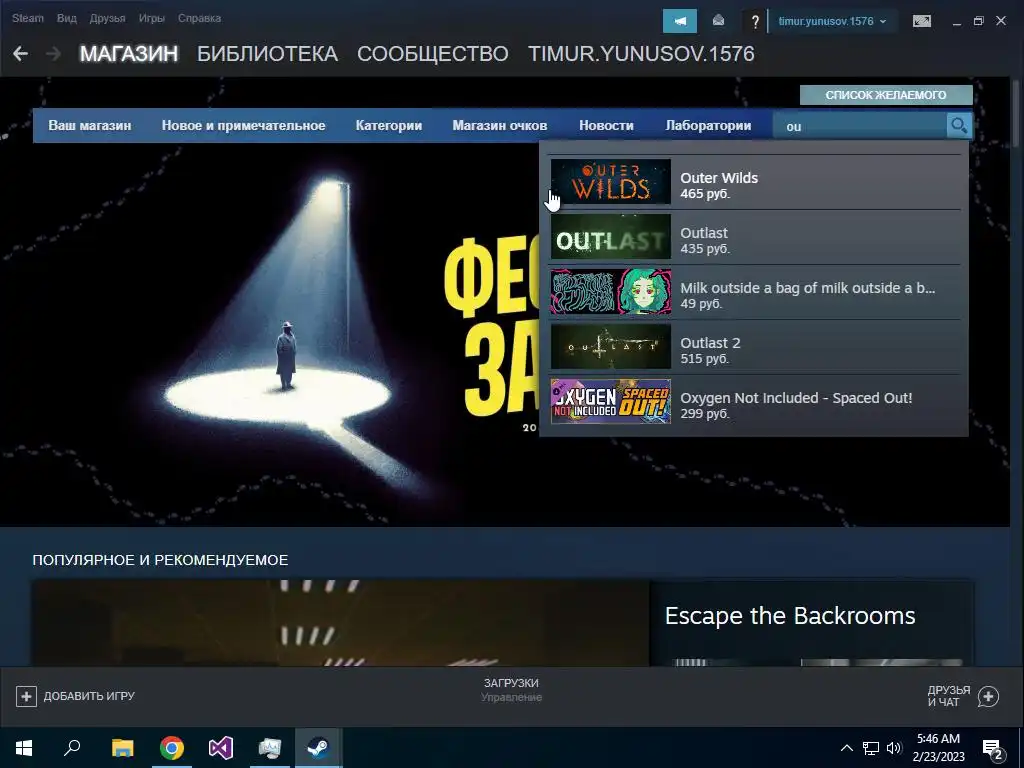This screenshot has width=1024, height=768.
Task: Open the Друзья menu
Action: pos(108,18)
